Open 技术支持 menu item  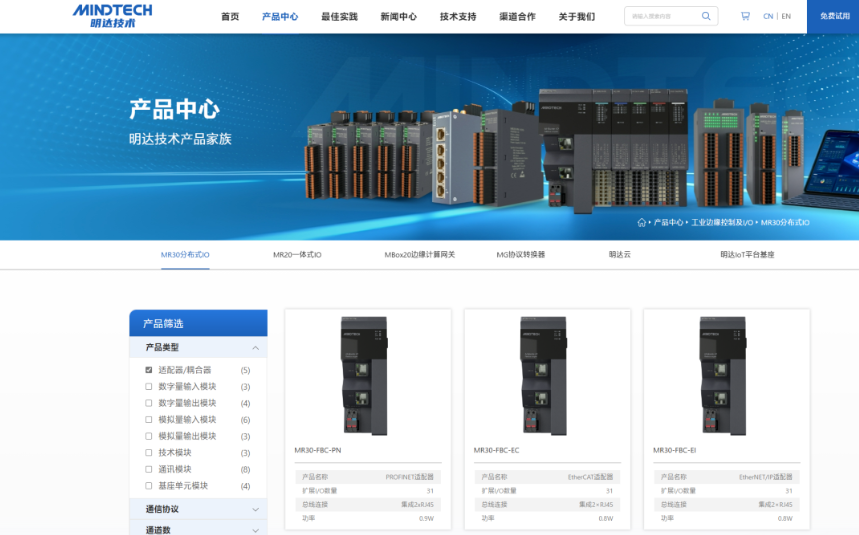[x=458, y=16]
